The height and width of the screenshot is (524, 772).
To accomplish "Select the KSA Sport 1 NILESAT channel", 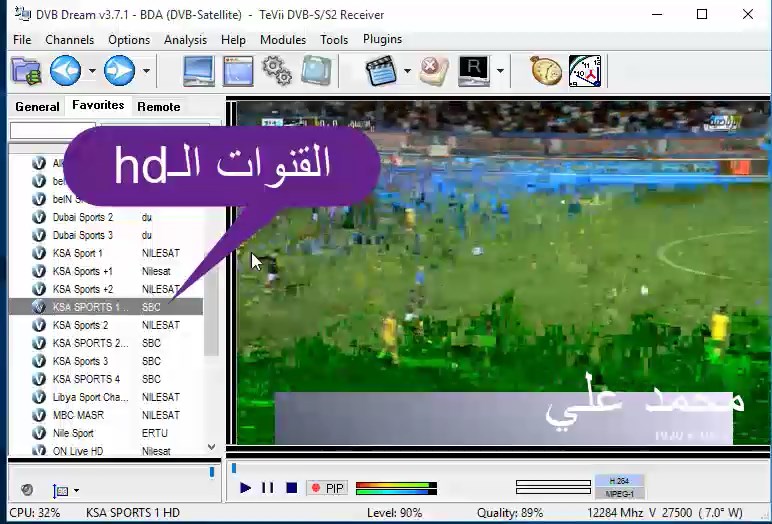I will (x=106, y=253).
